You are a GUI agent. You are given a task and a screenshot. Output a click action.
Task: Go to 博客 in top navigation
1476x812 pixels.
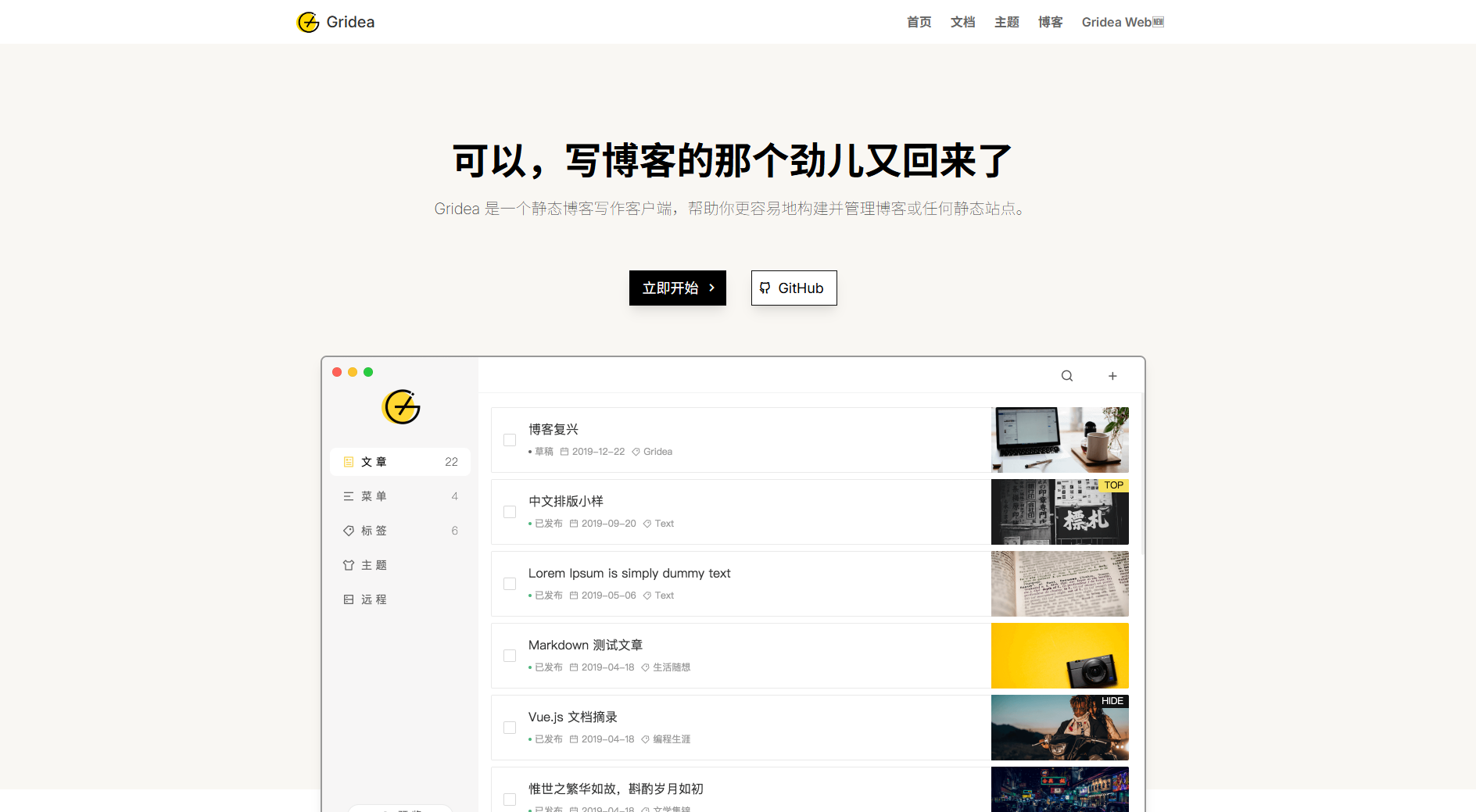1050,22
